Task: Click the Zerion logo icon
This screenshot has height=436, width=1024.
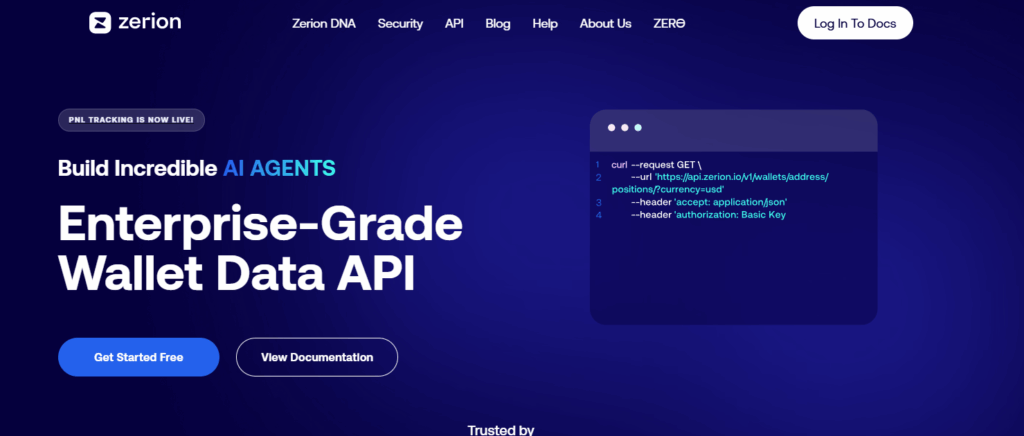Action: pos(100,23)
